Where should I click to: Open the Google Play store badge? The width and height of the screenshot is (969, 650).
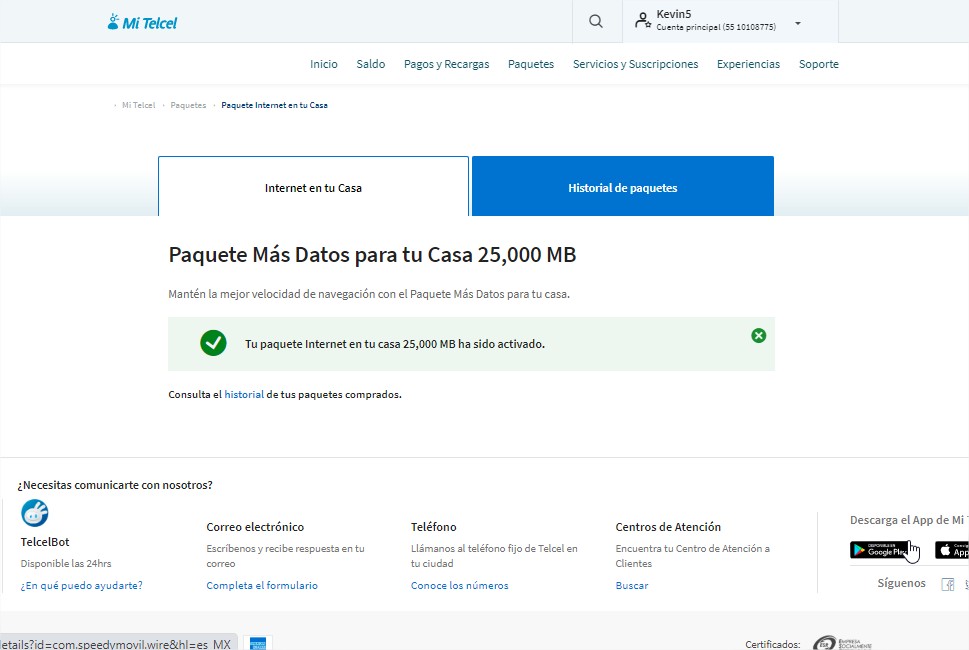(879, 550)
